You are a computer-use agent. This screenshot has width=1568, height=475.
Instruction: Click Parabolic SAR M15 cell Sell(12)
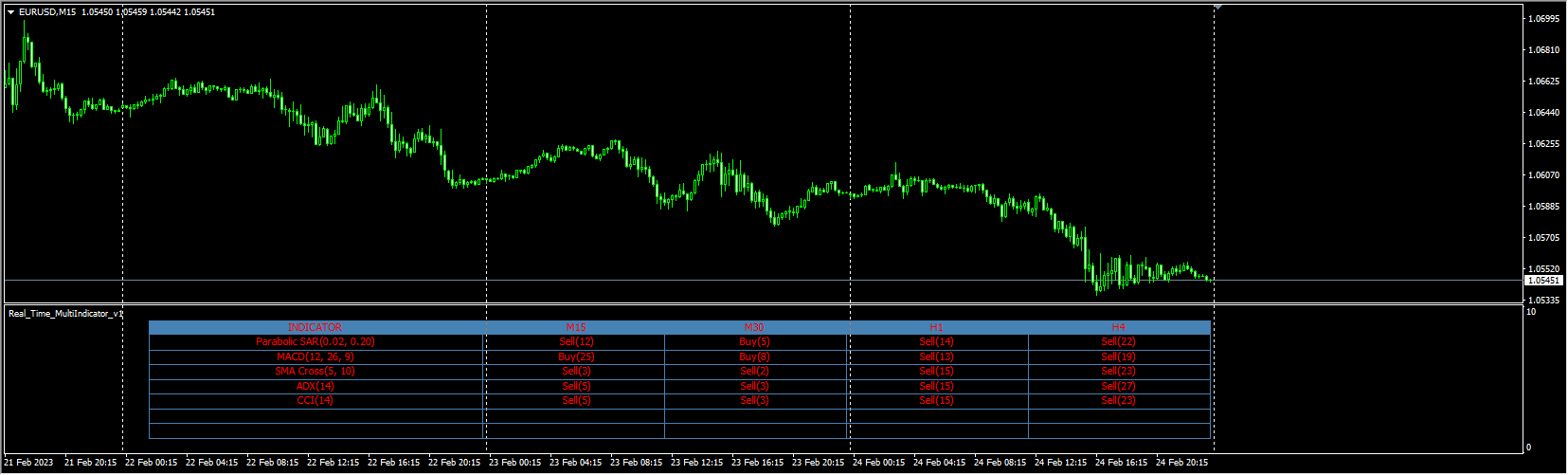click(576, 341)
